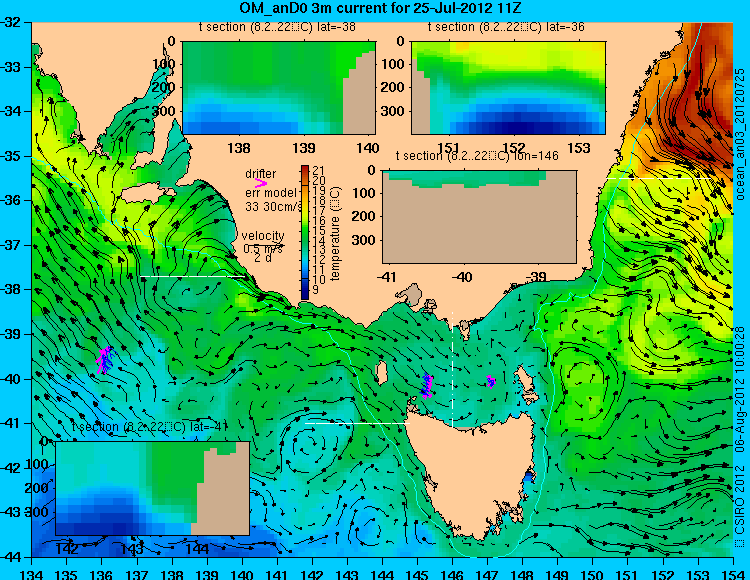Click the white section line at latitude -38
This screenshot has width=750, height=580.
(x=193, y=276)
